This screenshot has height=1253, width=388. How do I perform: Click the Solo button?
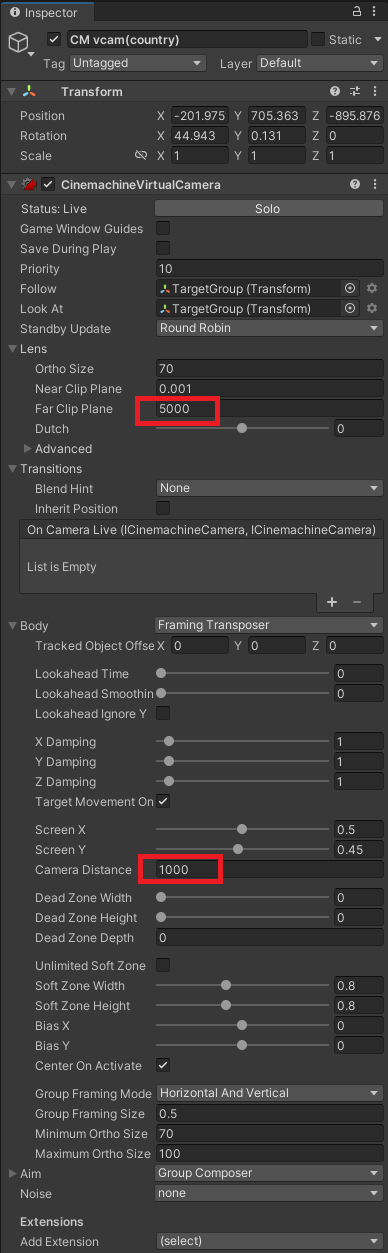point(268,209)
